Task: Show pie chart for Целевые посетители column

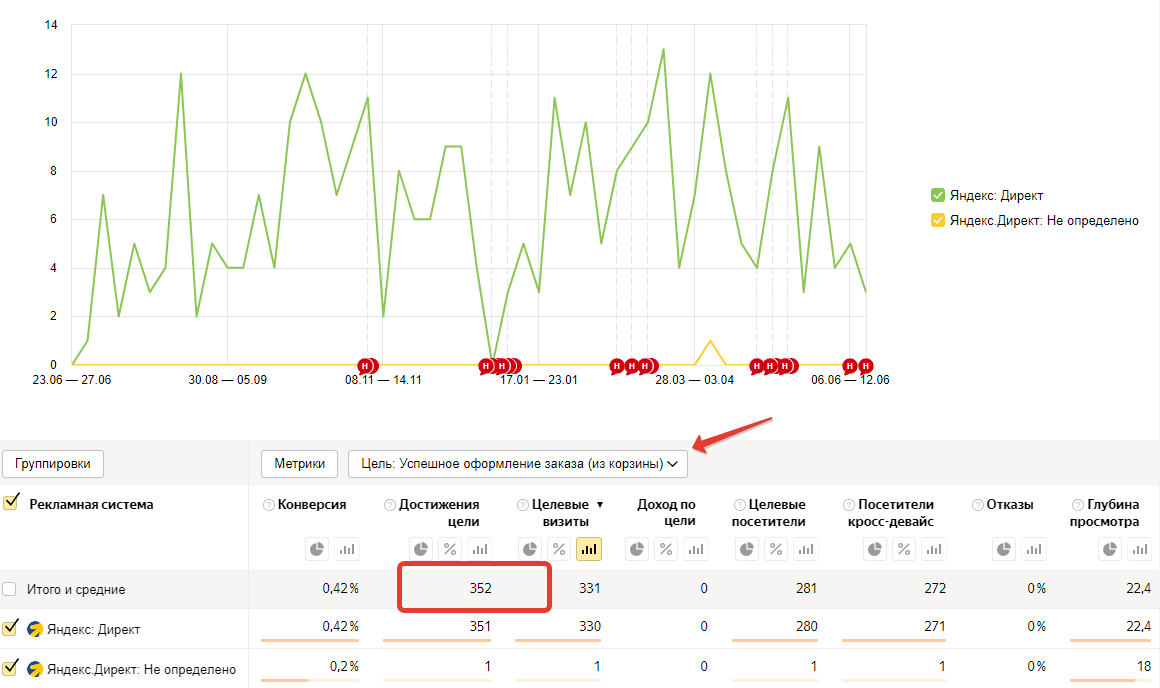Action: click(x=746, y=549)
